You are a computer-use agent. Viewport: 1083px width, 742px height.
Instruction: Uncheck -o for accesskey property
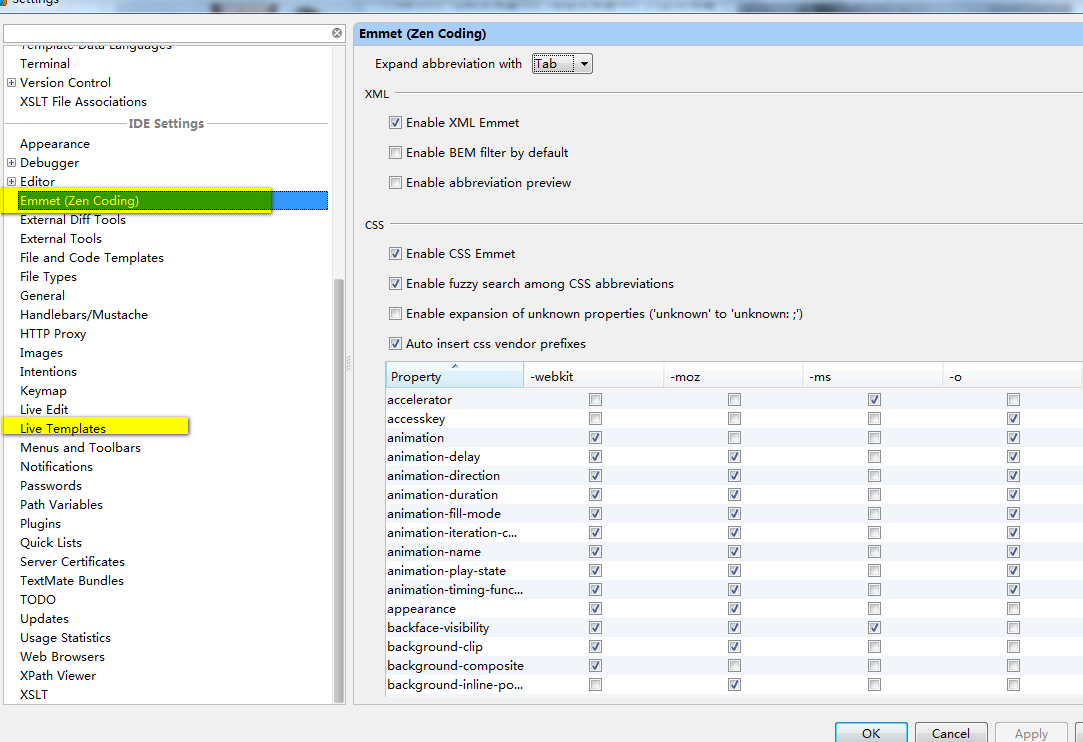(1013, 419)
